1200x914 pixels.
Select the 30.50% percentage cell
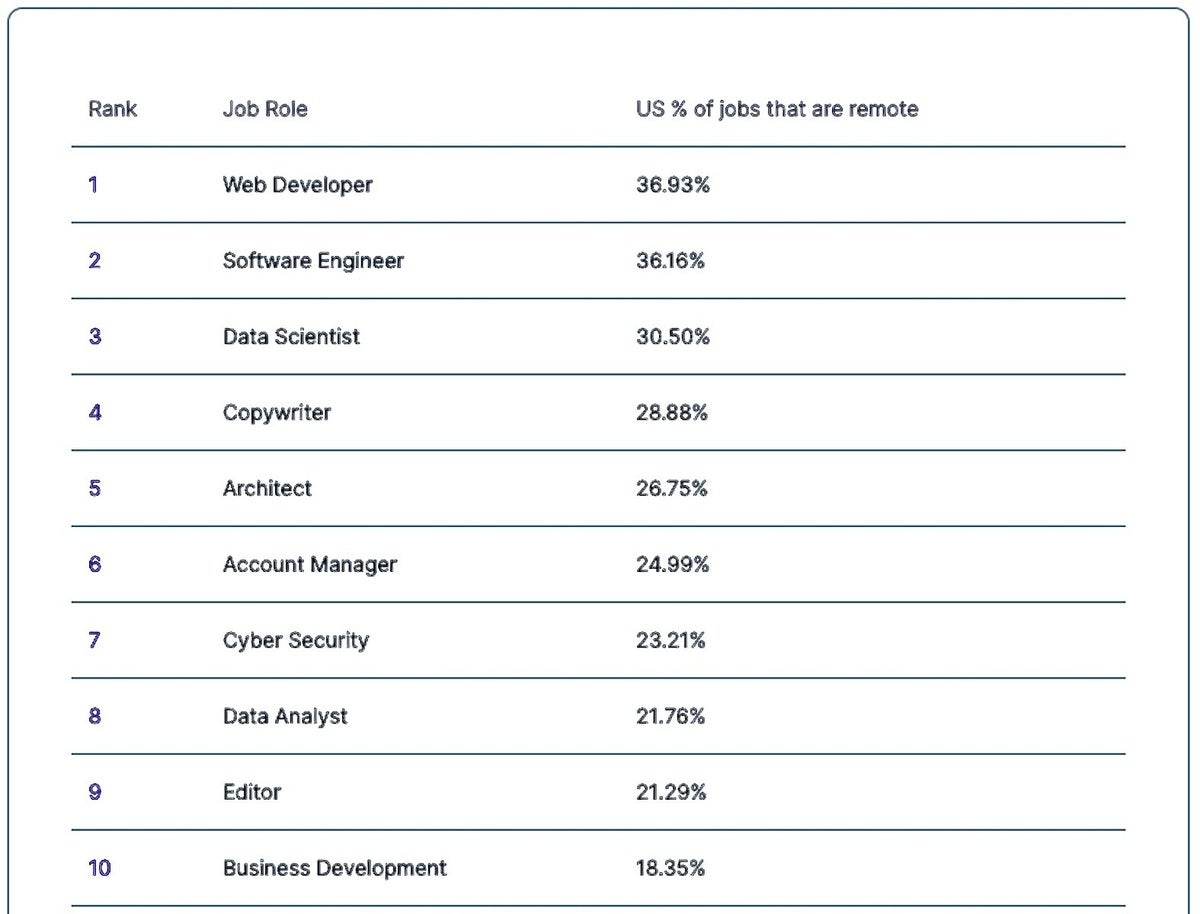tap(672, 337)
